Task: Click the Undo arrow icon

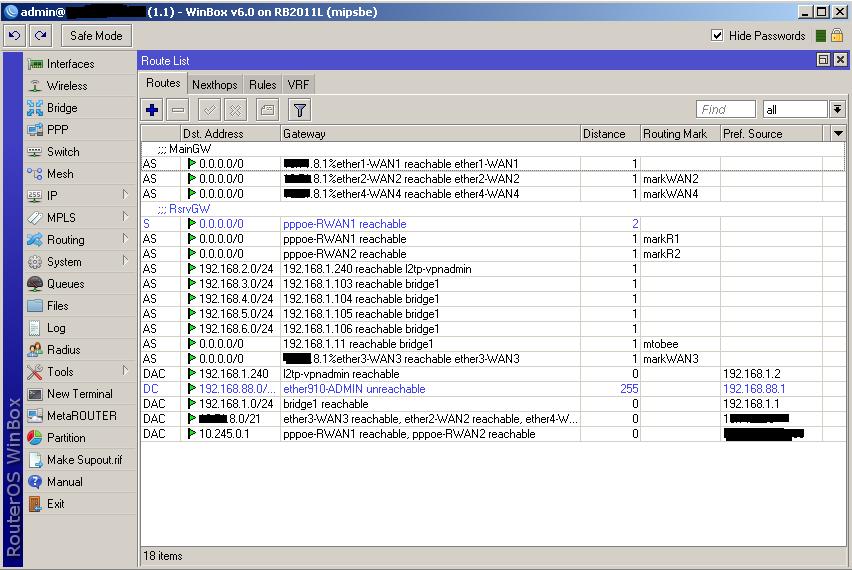Action: point(15,36)
